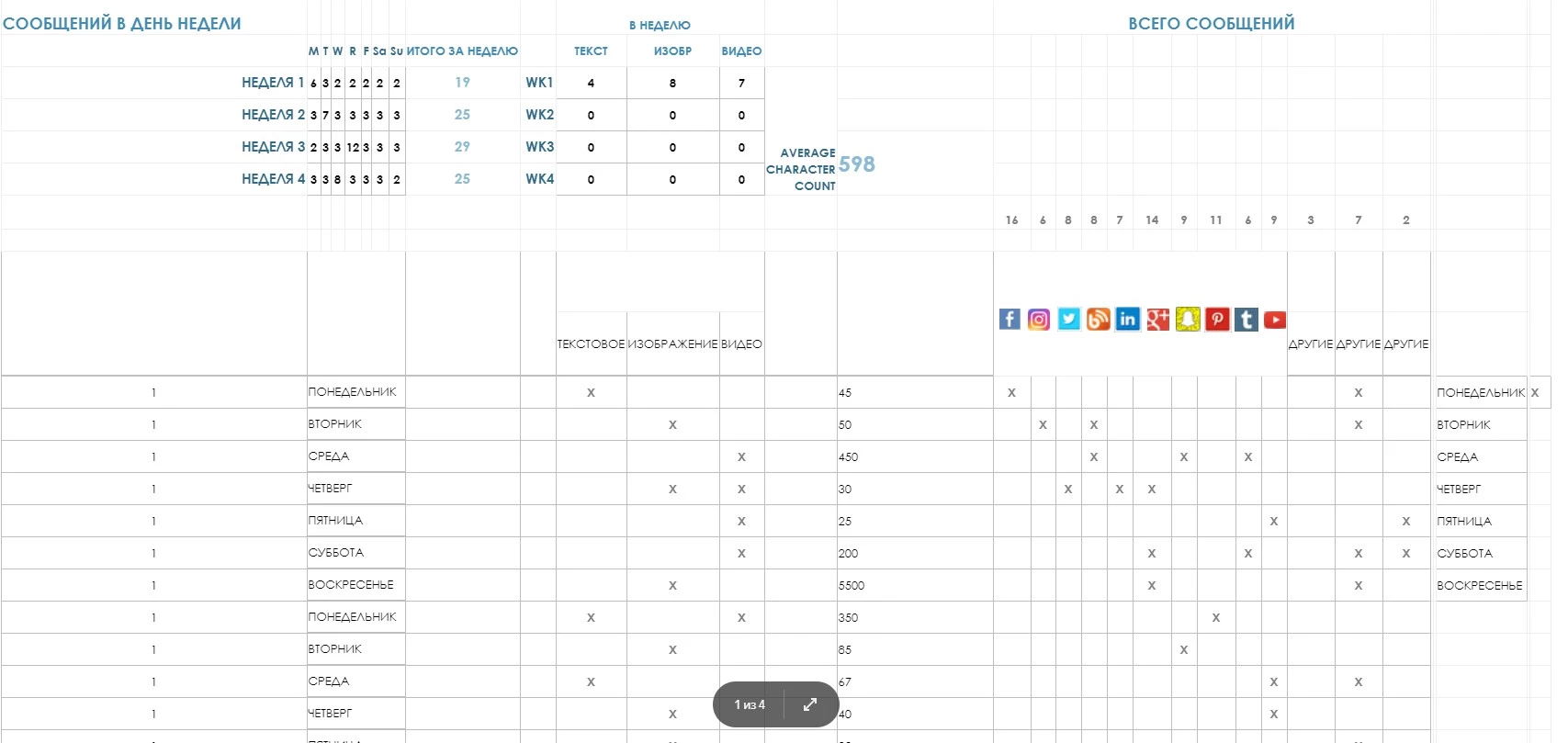Select the Pinterest icon
This screenshot has height=743, width=1568.
click(x=1217, y=319)
